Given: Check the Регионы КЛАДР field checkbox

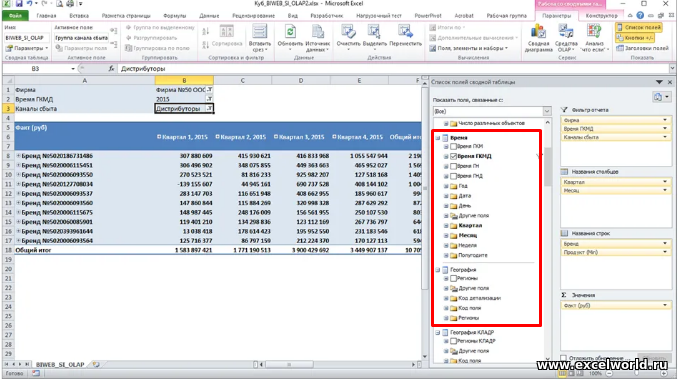Looking at the screenshot, I should (454, 342).
